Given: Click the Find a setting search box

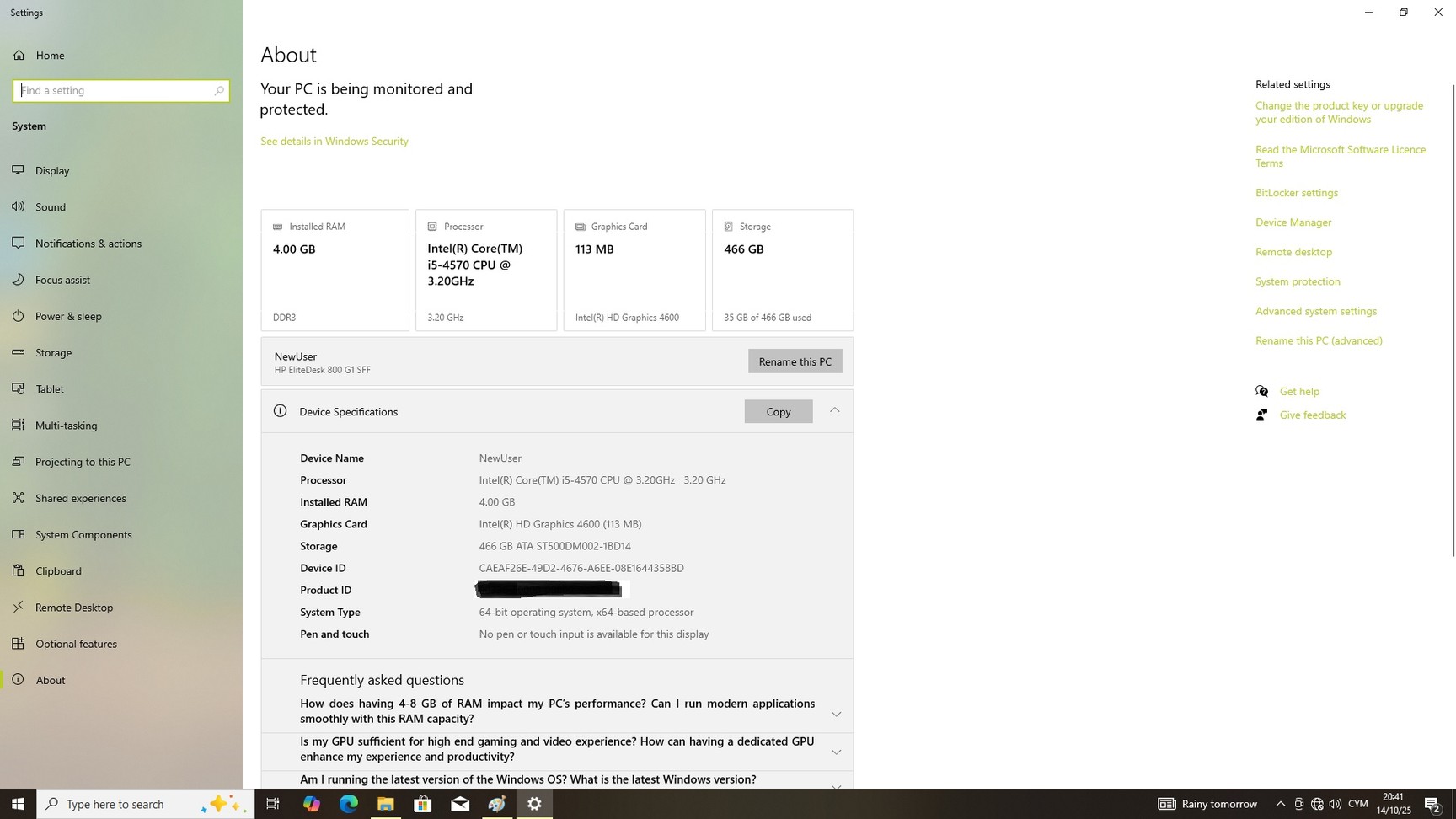Looking at the screenshot, I should [114, 90].
